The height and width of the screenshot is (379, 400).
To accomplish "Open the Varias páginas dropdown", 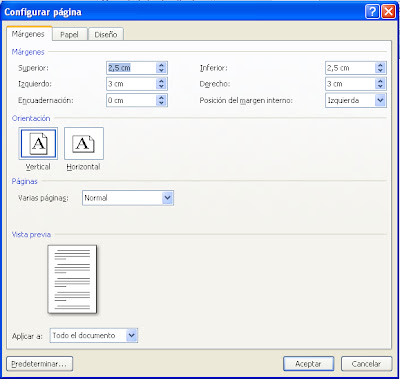I will (x=128, y=198).
